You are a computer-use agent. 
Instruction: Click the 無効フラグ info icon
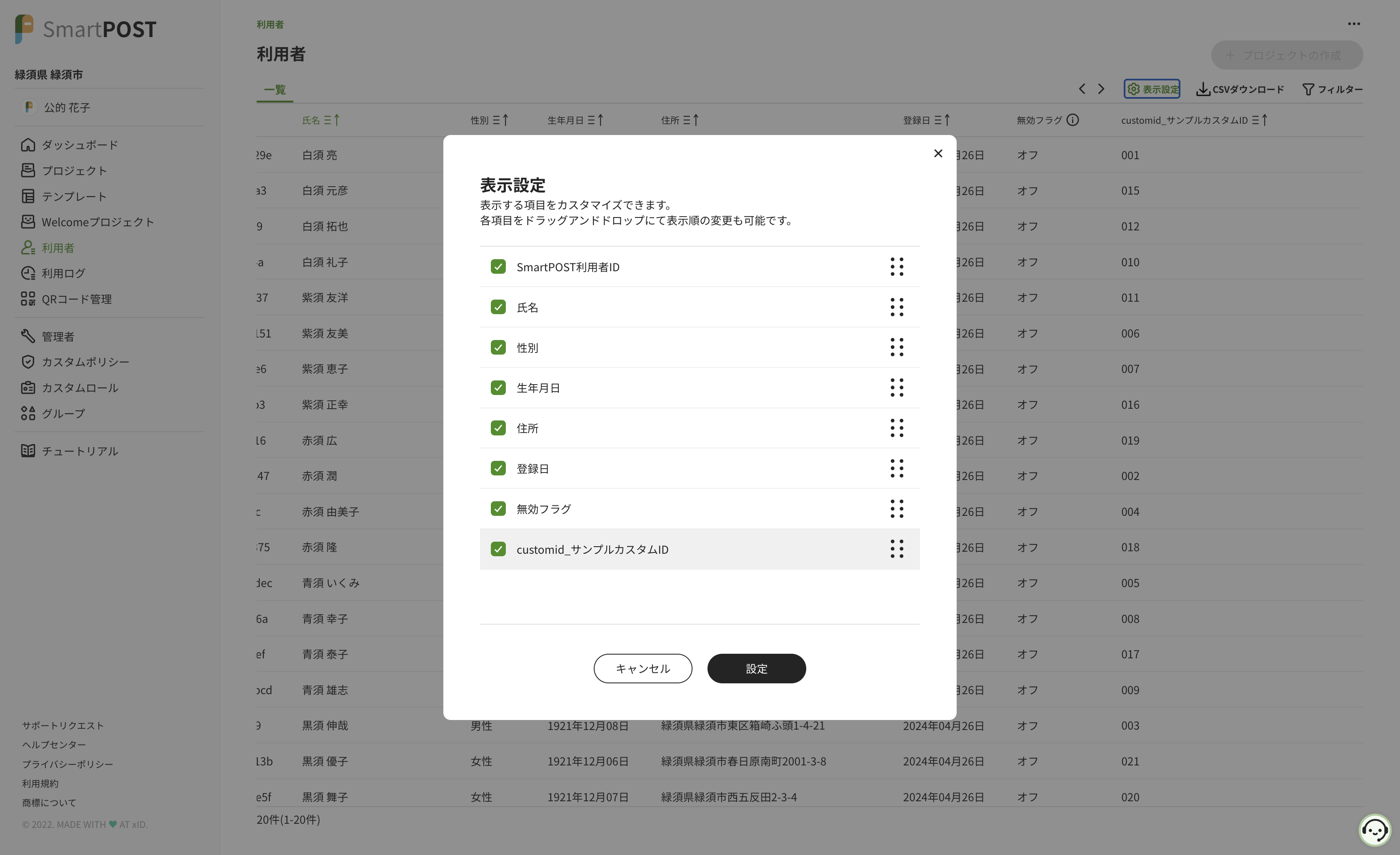click(x=1073, y=120)
